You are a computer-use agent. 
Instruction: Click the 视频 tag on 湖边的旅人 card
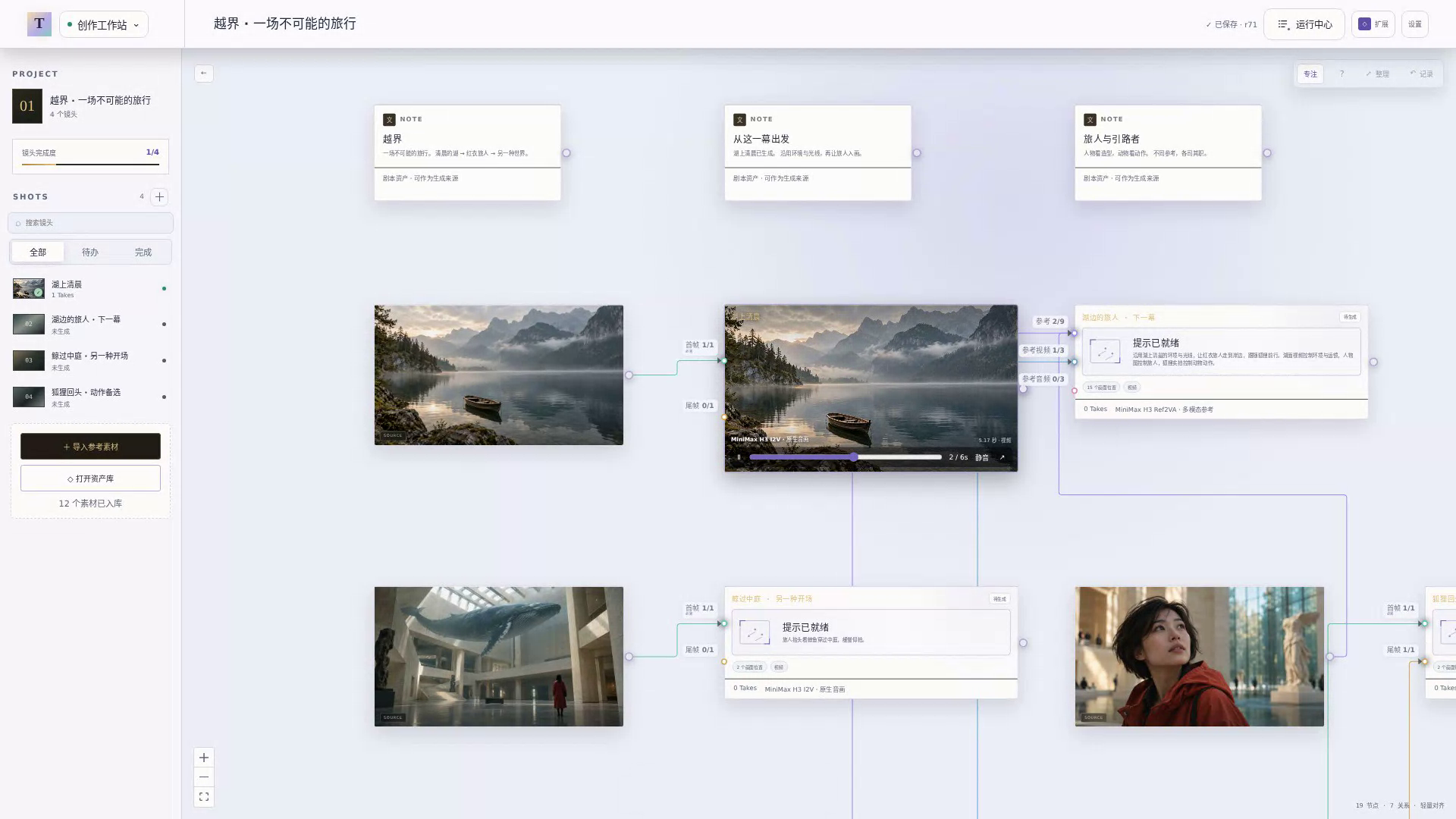(1132, 388)
